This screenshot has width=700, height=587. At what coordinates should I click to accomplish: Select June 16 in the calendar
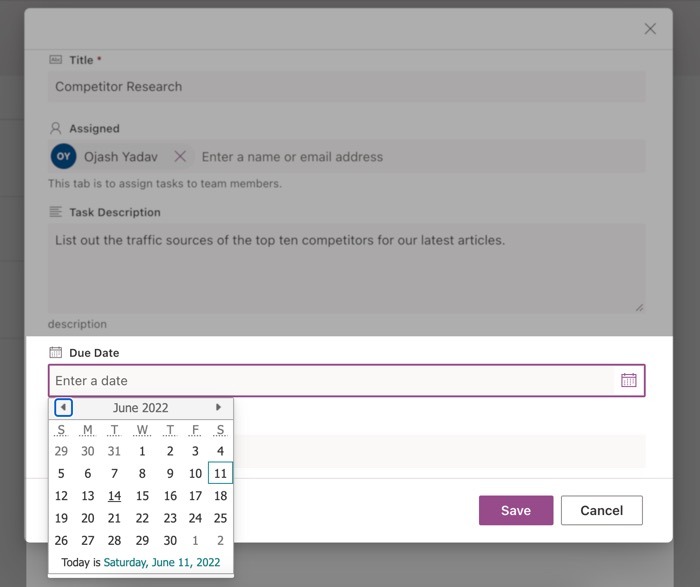(170, 495)
